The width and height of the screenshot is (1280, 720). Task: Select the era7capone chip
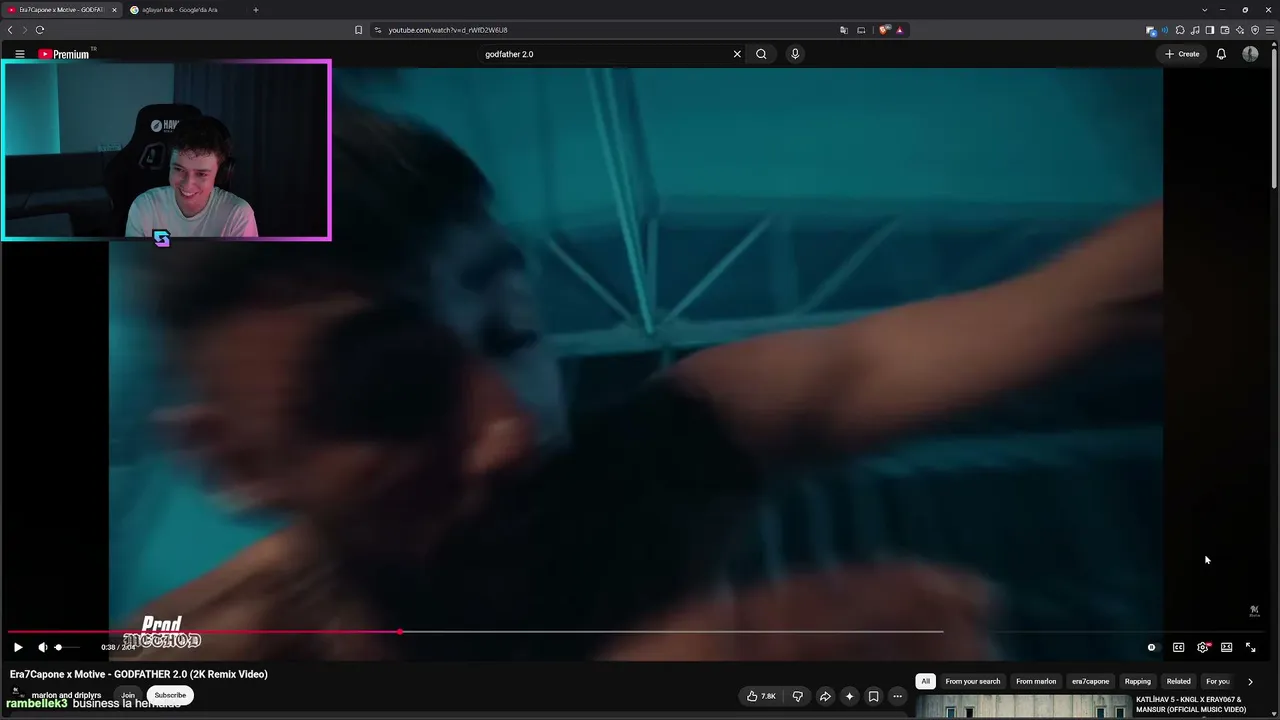click(x=1090, y=681)
